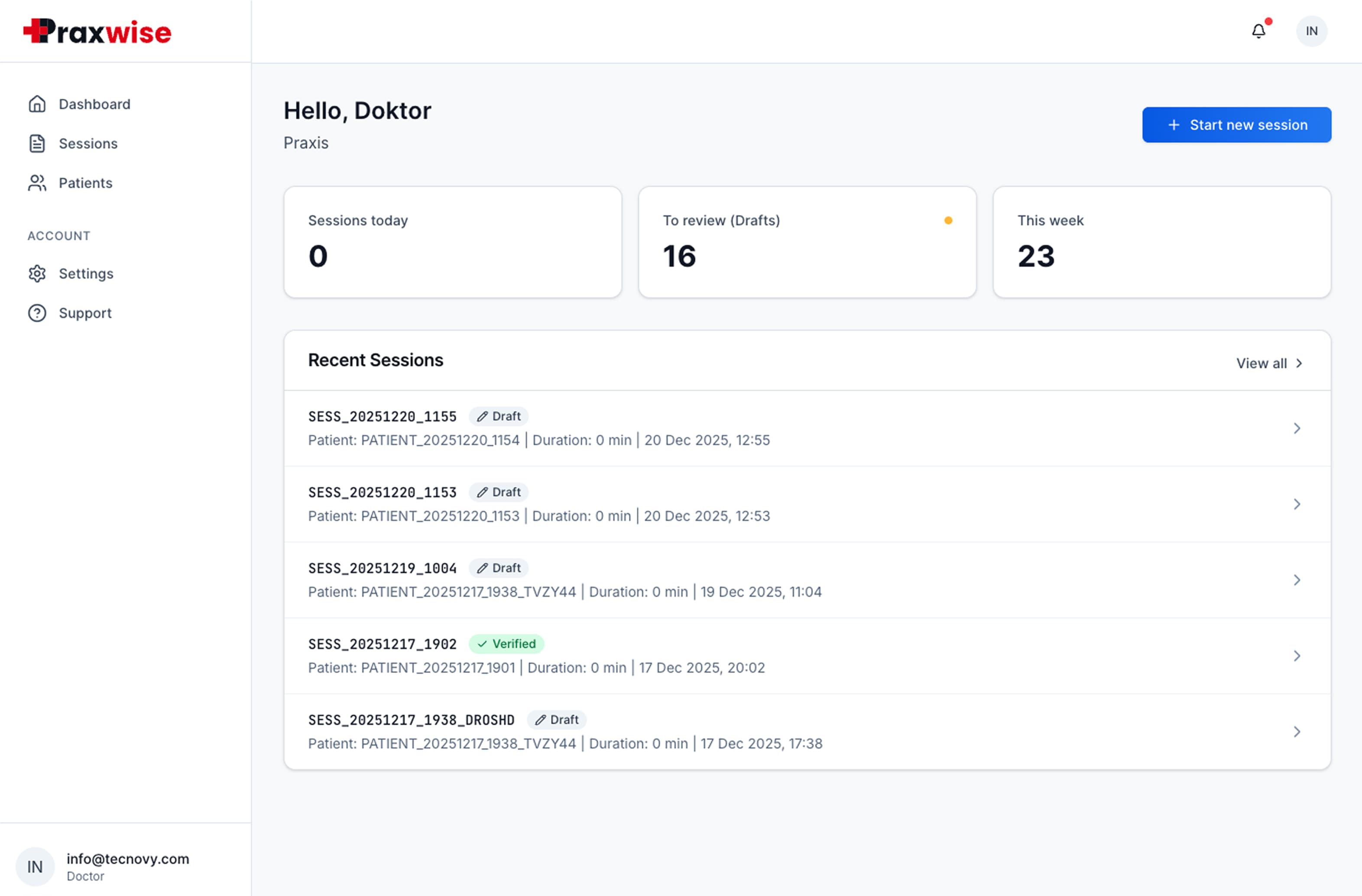Expand SESS_20251217_1938_DROSHD using its chevron
This screenshot has height=896, width=1362.
(x=1297, y=732)
